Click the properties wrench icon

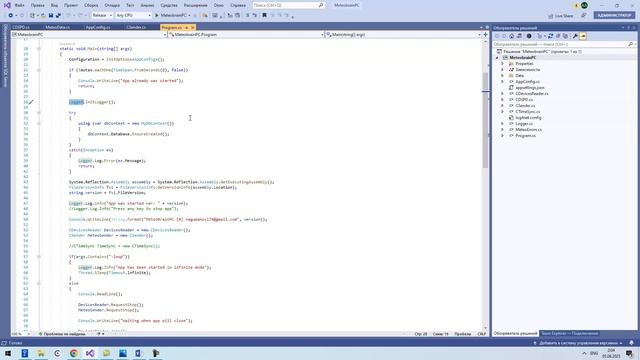click(x=575, y=36)
